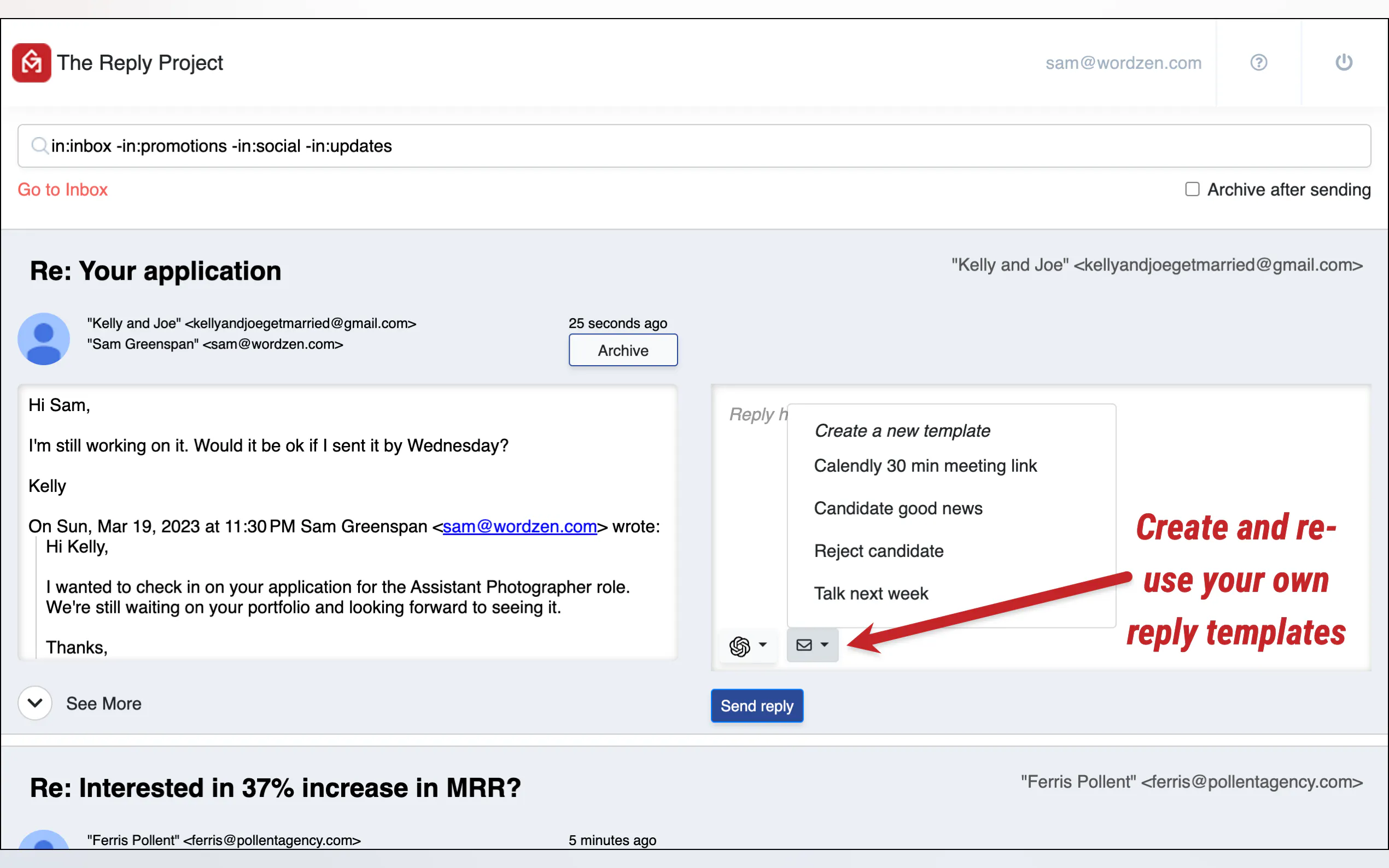The image size is (1389, 868).
Task: Select the Reject candidate template
Action: [x=879, y=550]
